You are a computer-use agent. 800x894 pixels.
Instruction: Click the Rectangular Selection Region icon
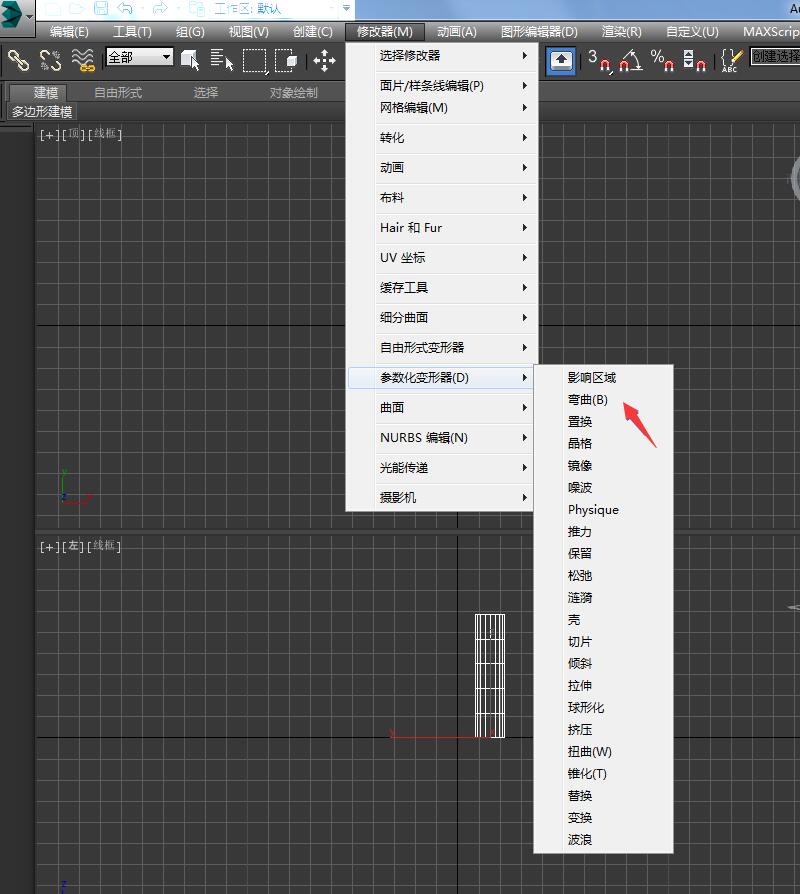(x=255, y=58)
